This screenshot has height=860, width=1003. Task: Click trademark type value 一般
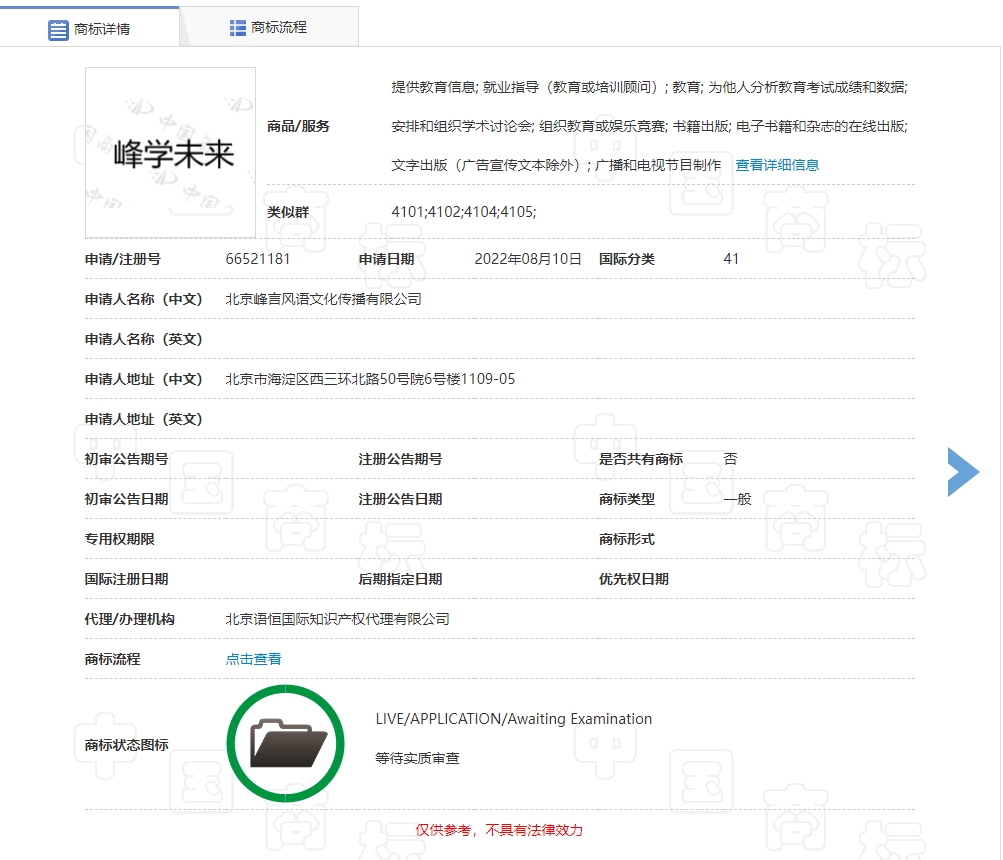tap(738, 499)
